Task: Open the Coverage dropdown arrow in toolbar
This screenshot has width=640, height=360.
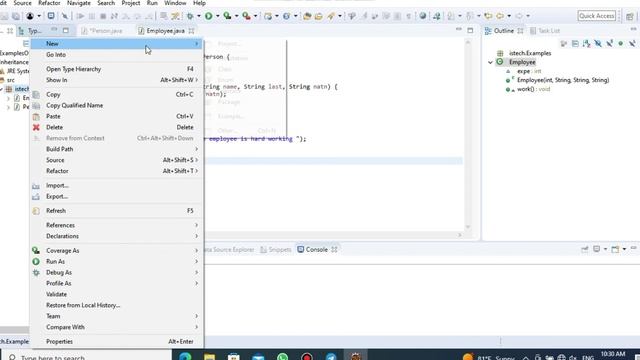Action: click(236, 16)
